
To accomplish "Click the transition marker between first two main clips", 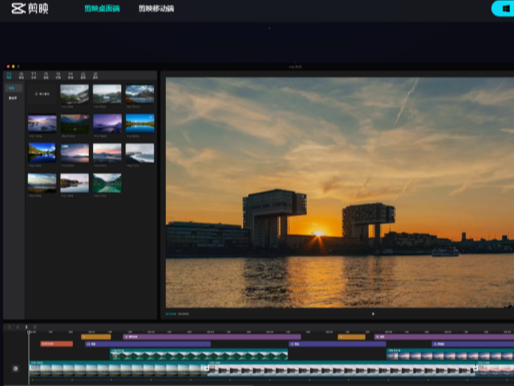I will pyautogui.click(x=207, y=368).
